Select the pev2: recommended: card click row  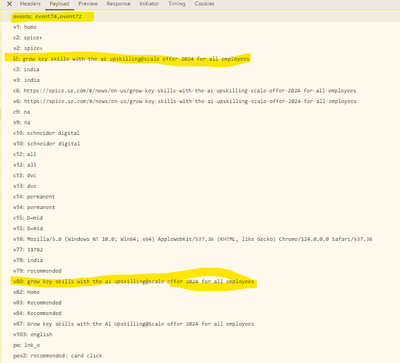[x=58, y=356]
